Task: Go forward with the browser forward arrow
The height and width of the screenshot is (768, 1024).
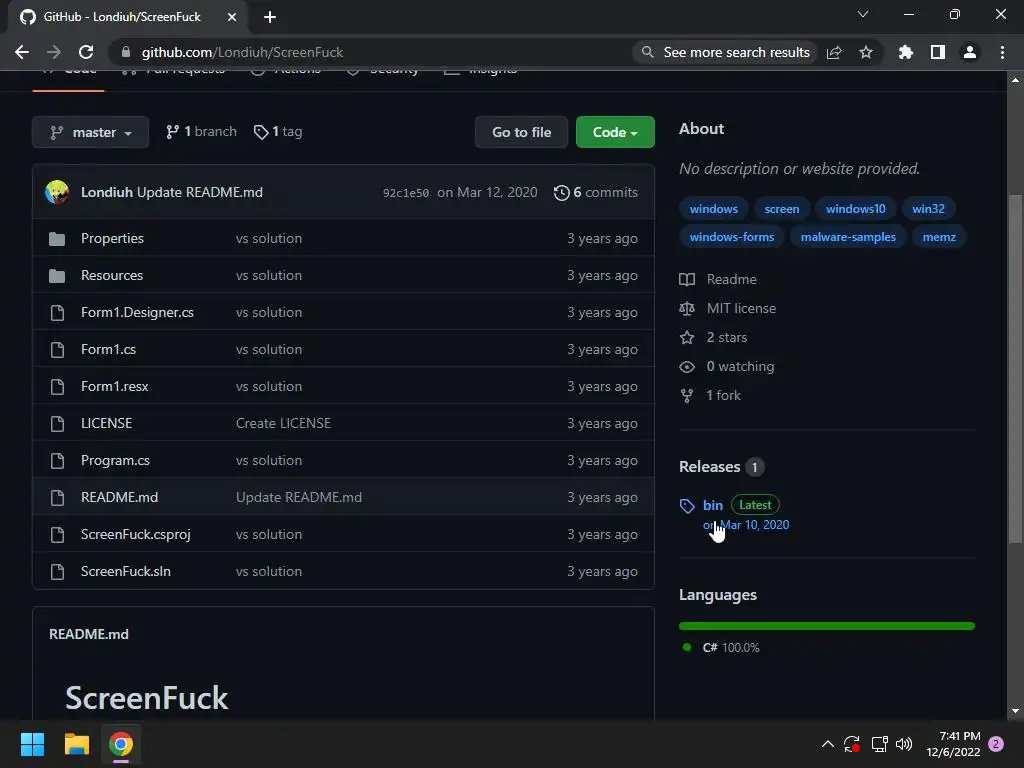Action: (54, 52)
